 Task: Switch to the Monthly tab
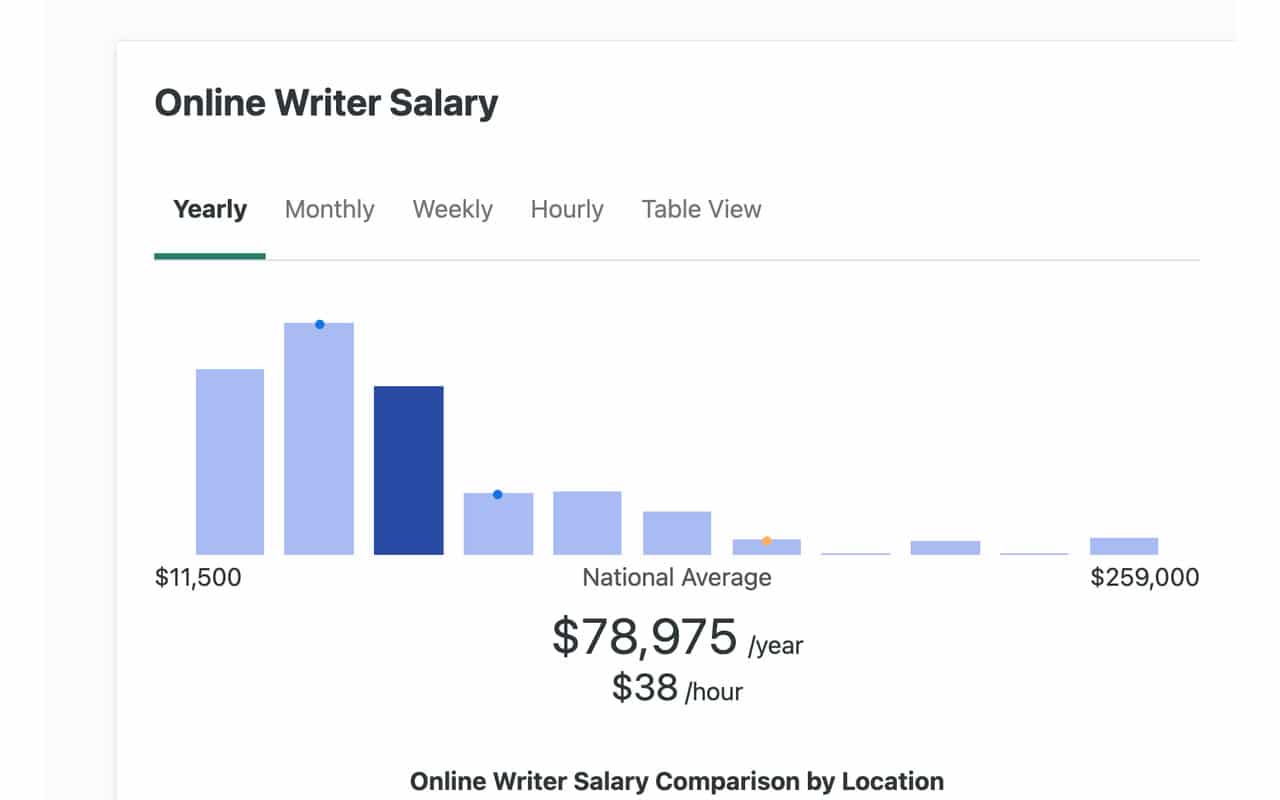[330, 209]
